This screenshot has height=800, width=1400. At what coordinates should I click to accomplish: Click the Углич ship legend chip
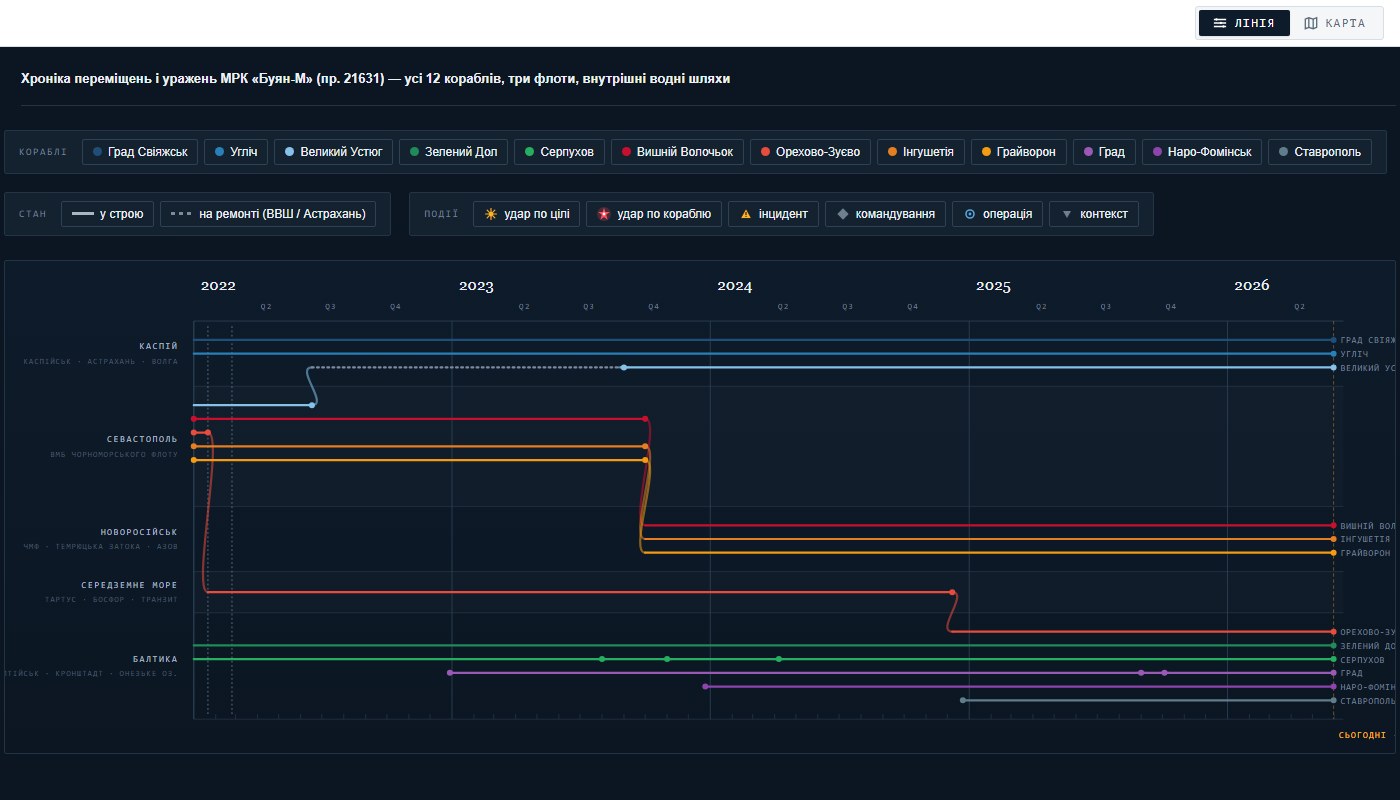[237, 152]
